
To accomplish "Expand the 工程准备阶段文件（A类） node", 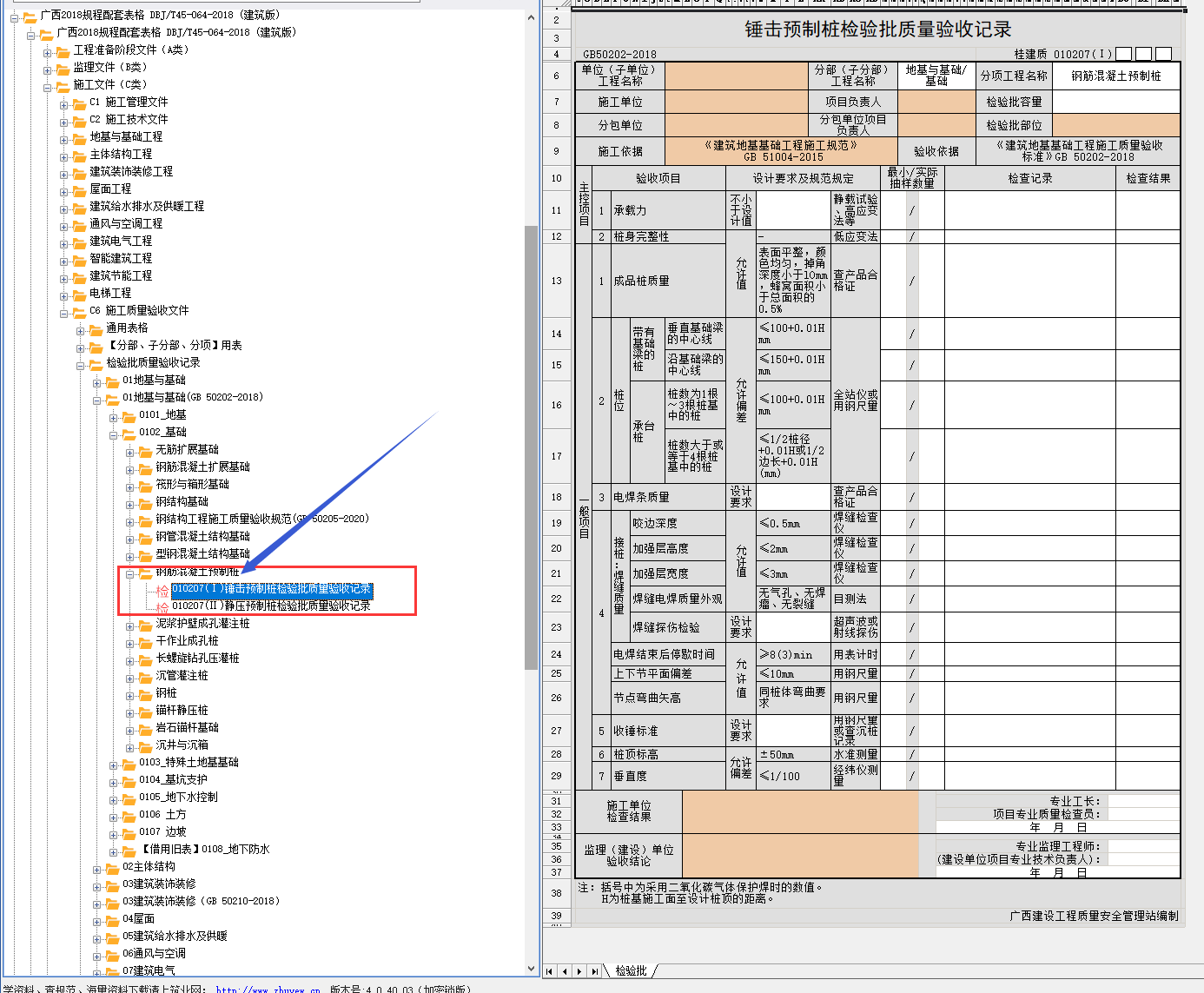I will point(48,52).
